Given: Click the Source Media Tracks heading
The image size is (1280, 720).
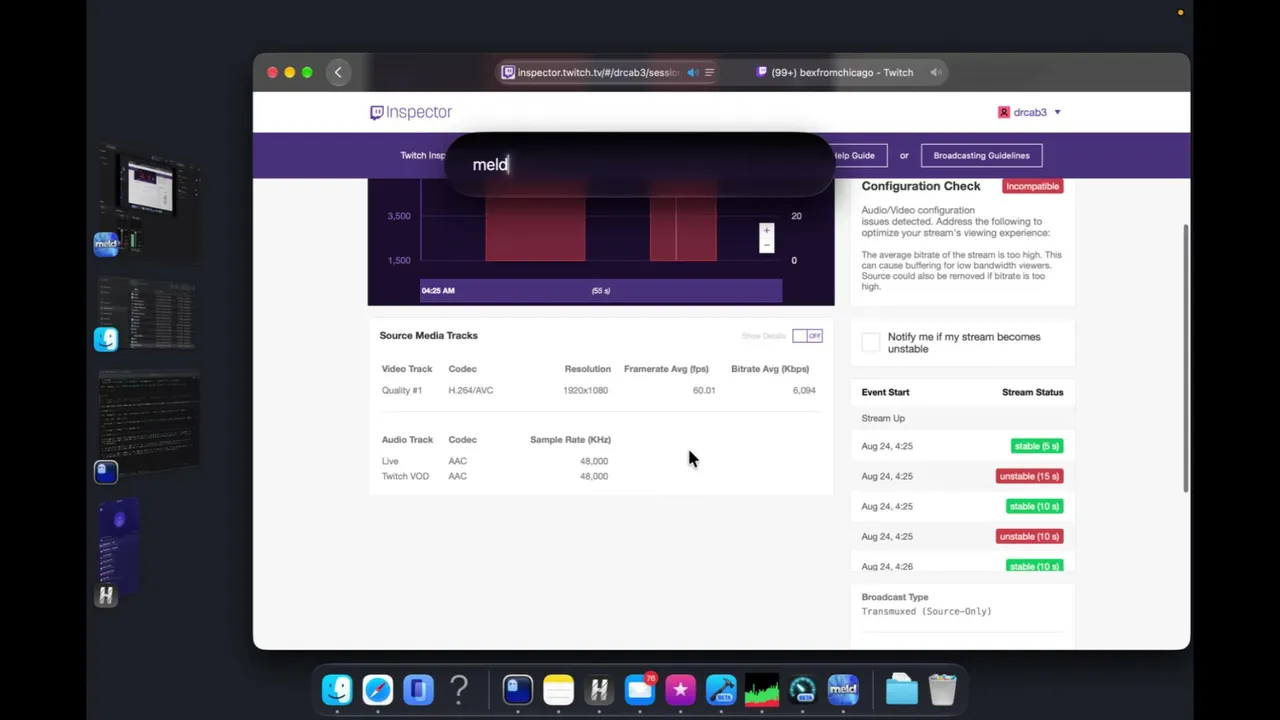Looking at the screenshot, I should 428,335.
